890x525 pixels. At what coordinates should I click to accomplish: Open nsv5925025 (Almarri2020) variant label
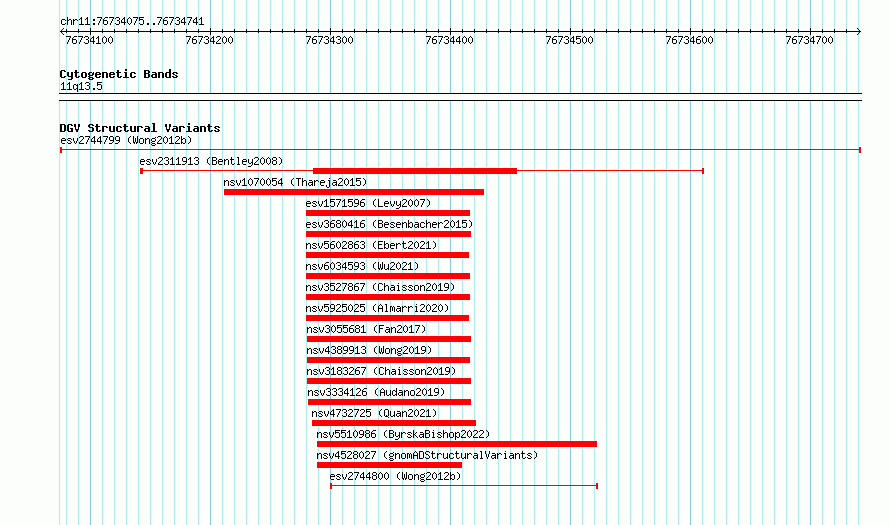coord(377,308)
